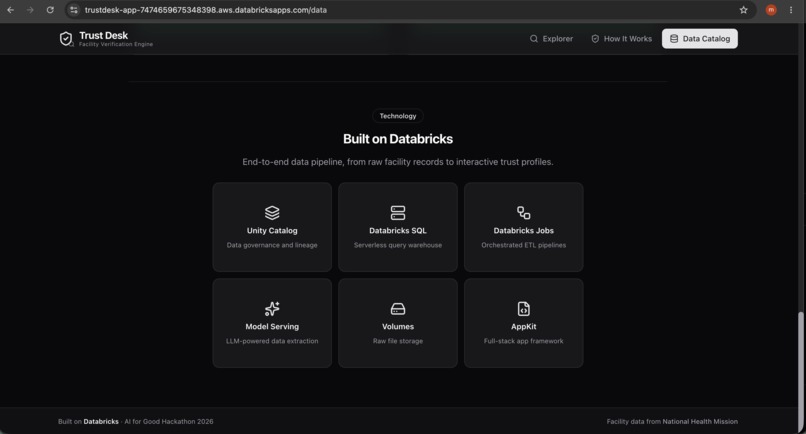806x434 pixels.
Task: Click the Volumes card title
Action: [398, 327]
